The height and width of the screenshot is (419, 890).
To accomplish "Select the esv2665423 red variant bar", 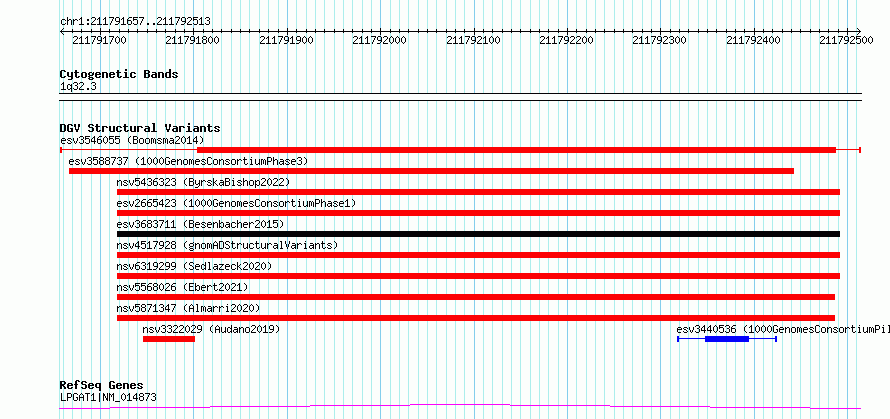I will [478, 213].
